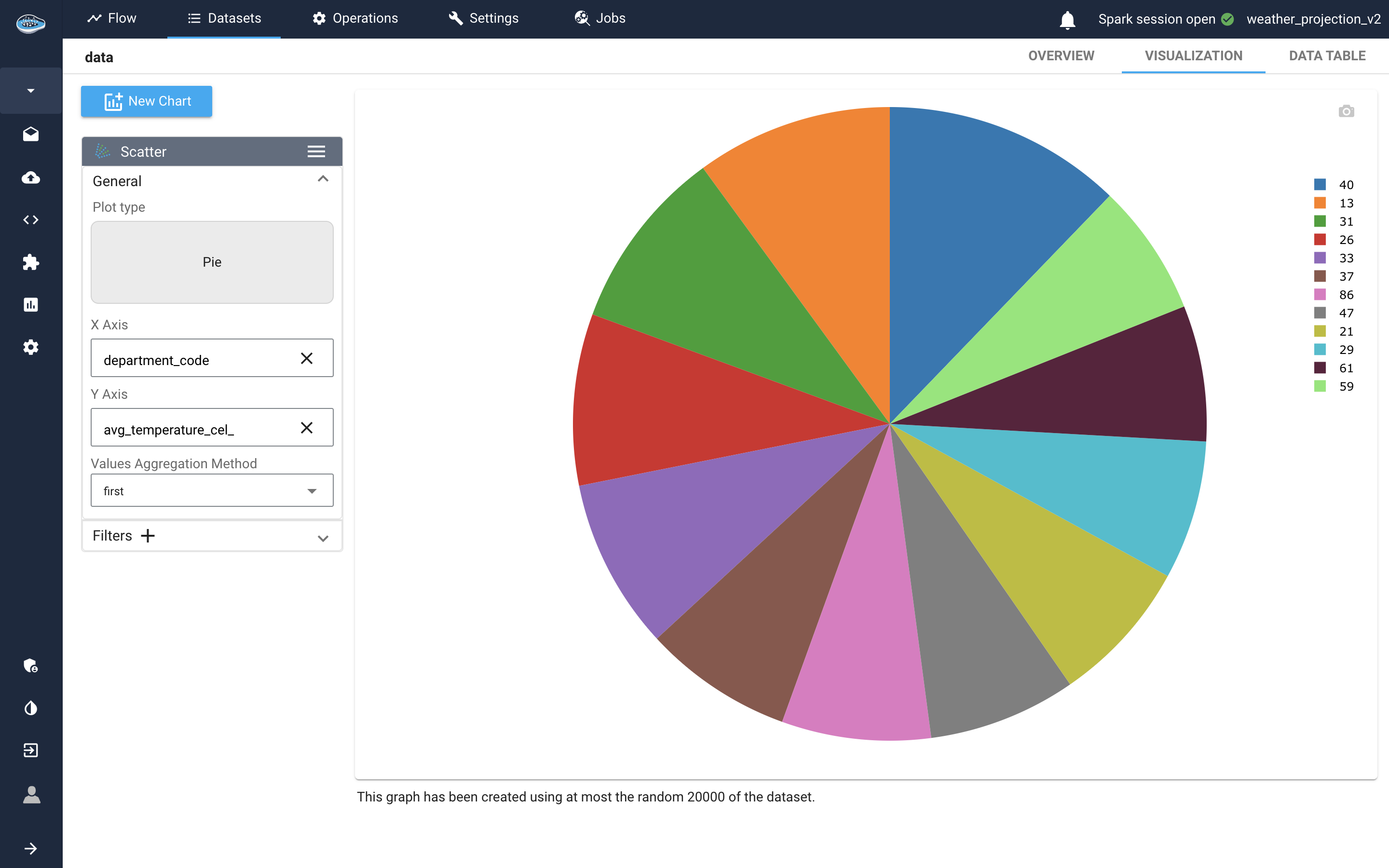Clear the department_code X Axis field

(x=307, y=359)
